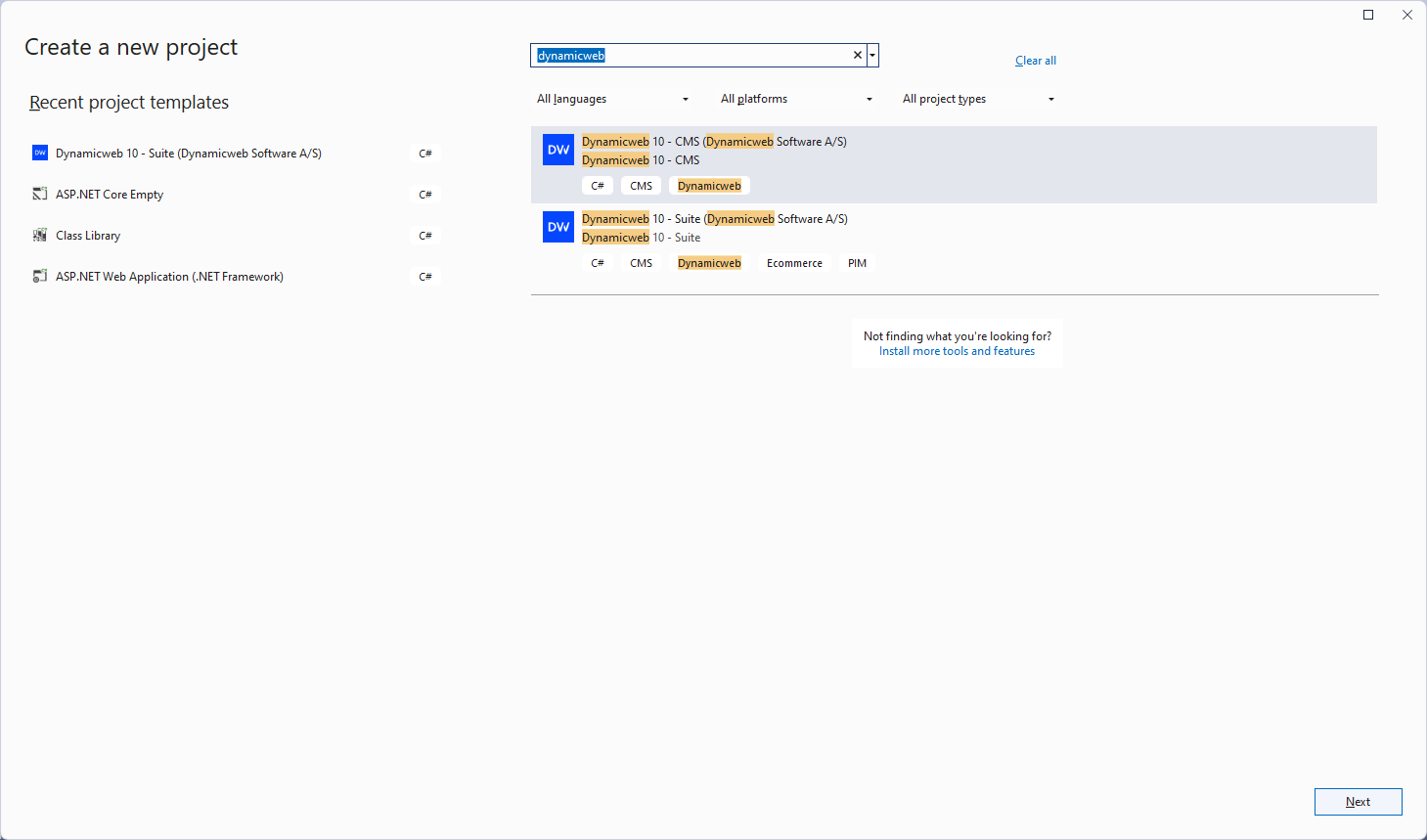
Task: Click the C# label beside recent Dynamicweb Suite
Action: [x=425, y=154]
